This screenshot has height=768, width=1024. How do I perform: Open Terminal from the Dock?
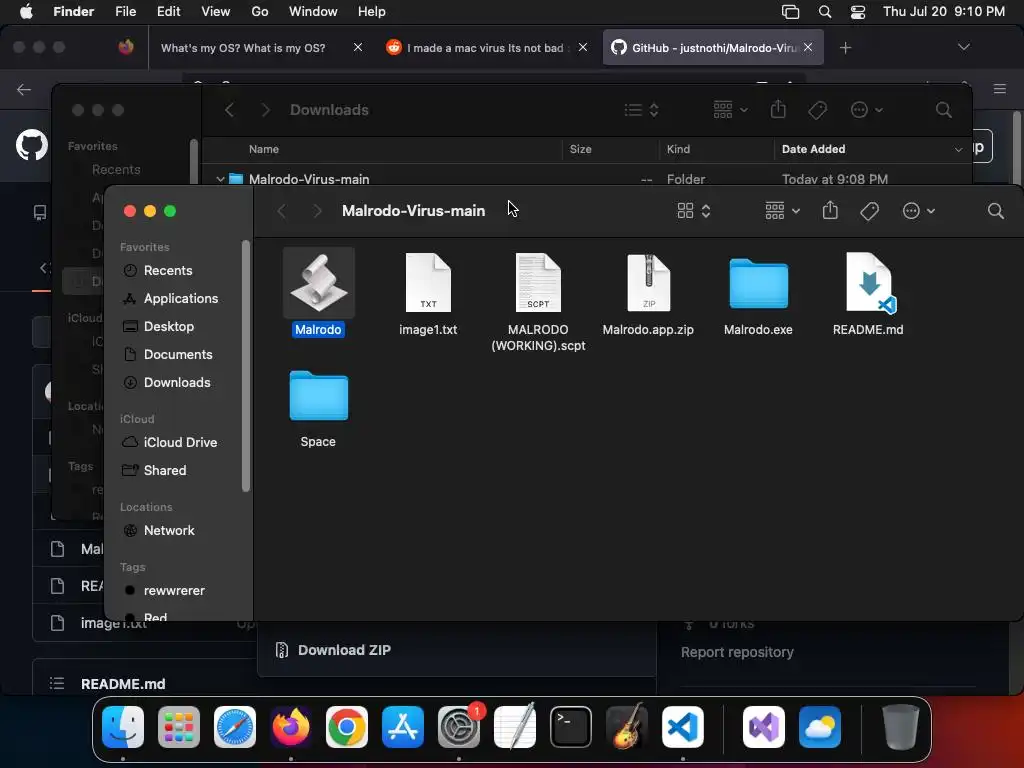571,727
